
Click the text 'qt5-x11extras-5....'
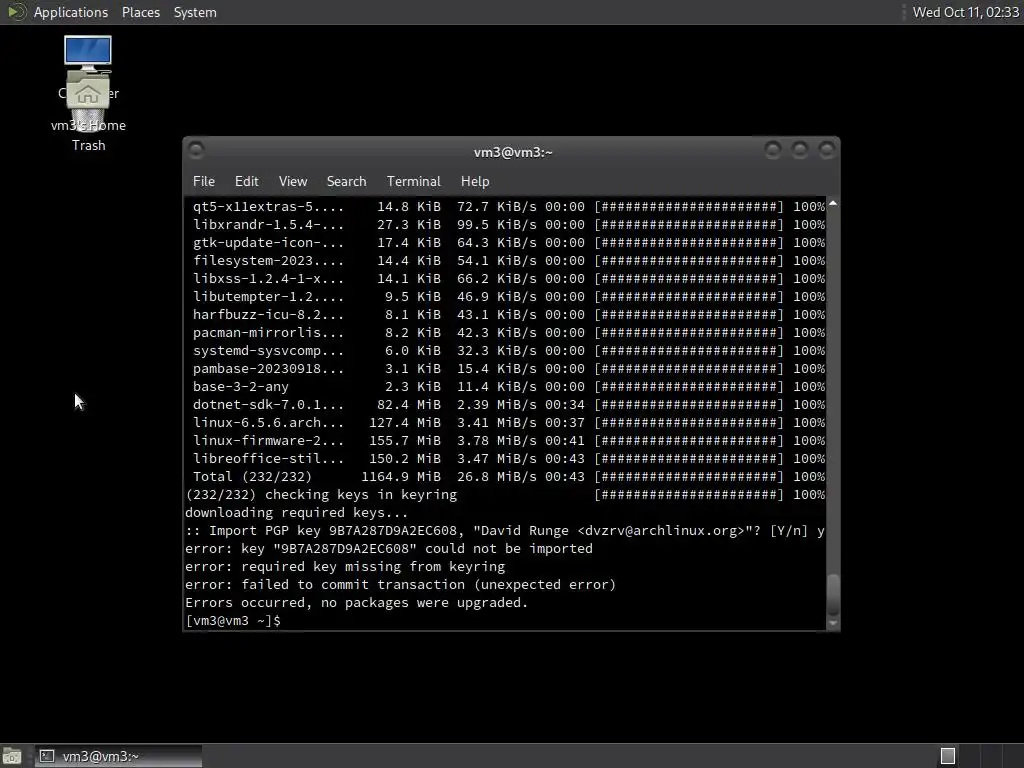click(268, 206)
